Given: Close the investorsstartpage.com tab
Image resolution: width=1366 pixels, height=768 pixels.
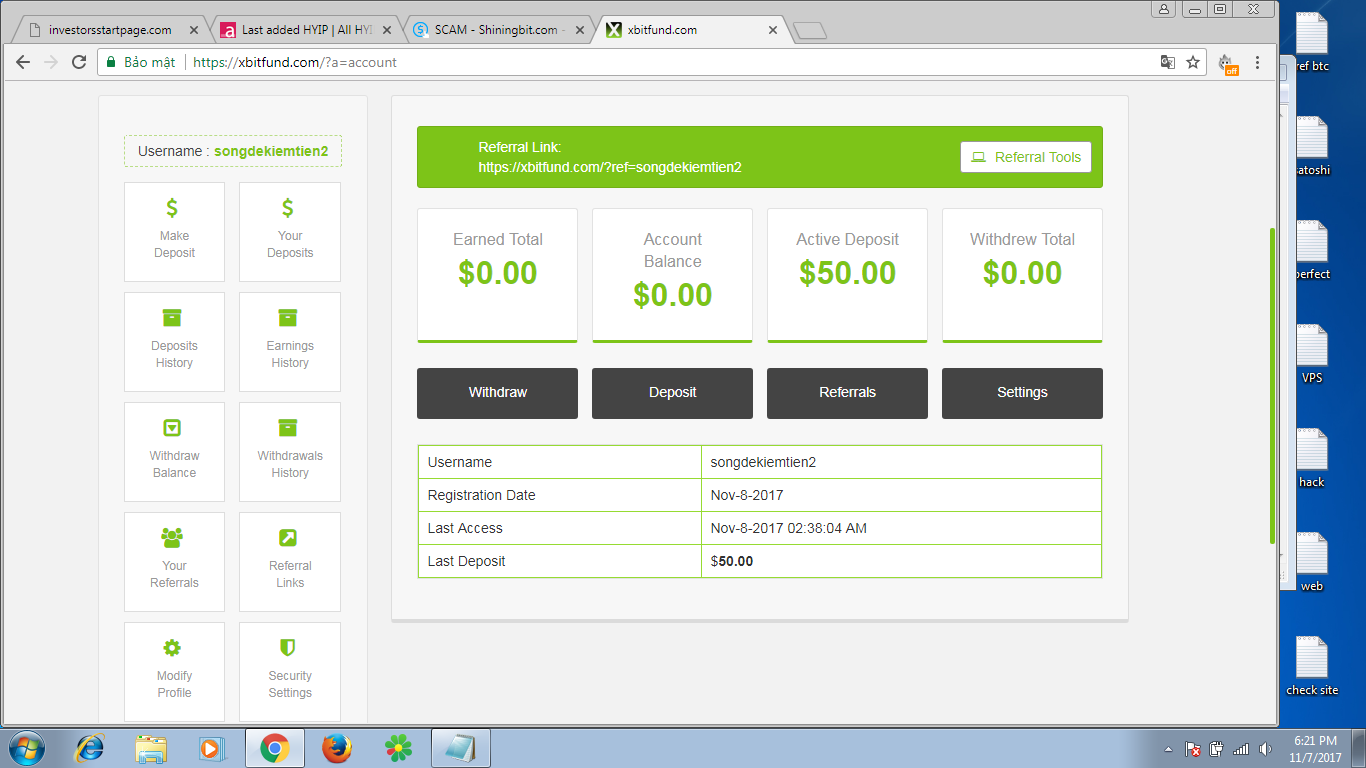Looking at the screenshot, I should coord(193,30).
